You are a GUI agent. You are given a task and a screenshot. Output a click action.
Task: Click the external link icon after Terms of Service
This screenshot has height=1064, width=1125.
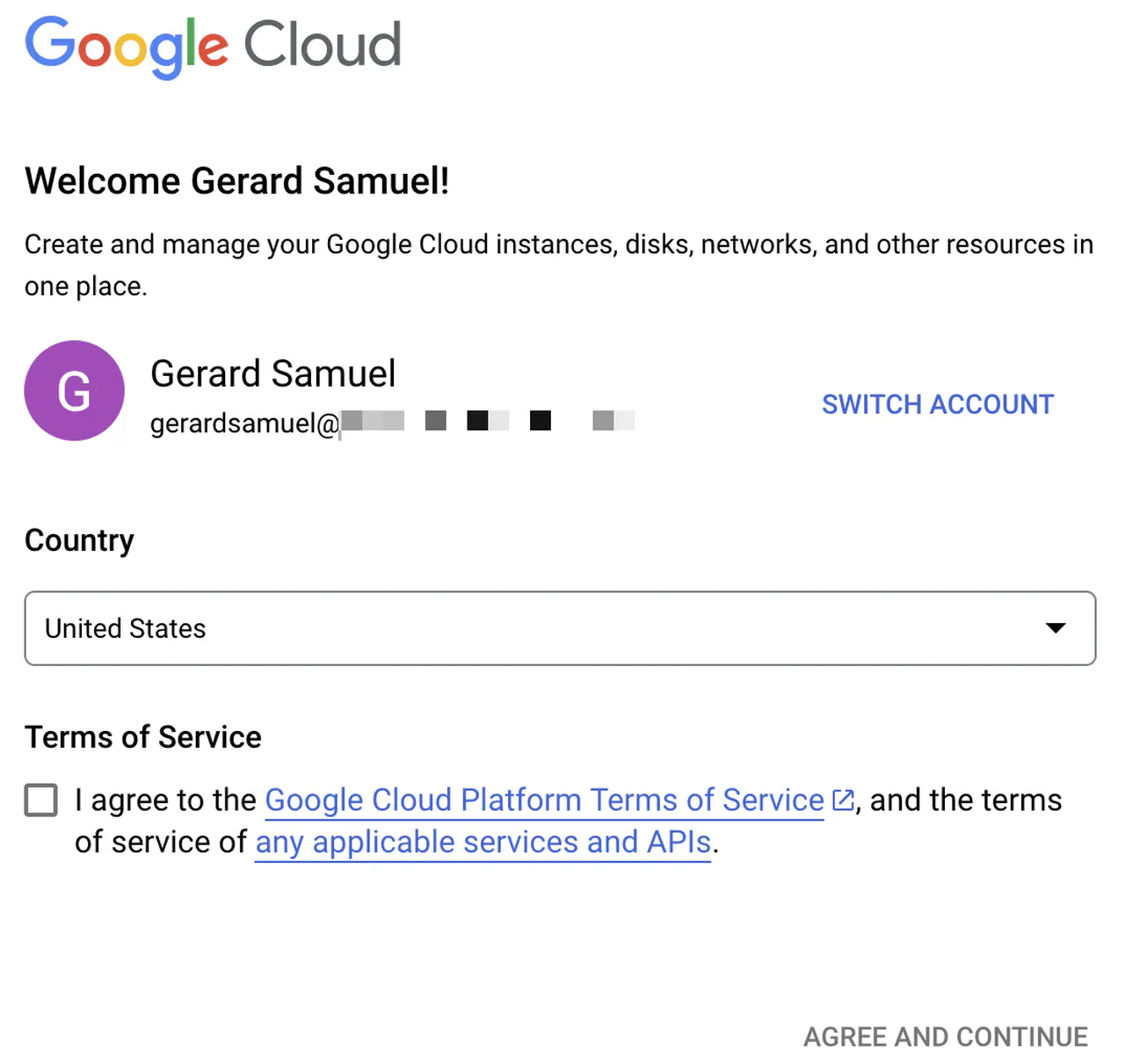coord(843,800)
